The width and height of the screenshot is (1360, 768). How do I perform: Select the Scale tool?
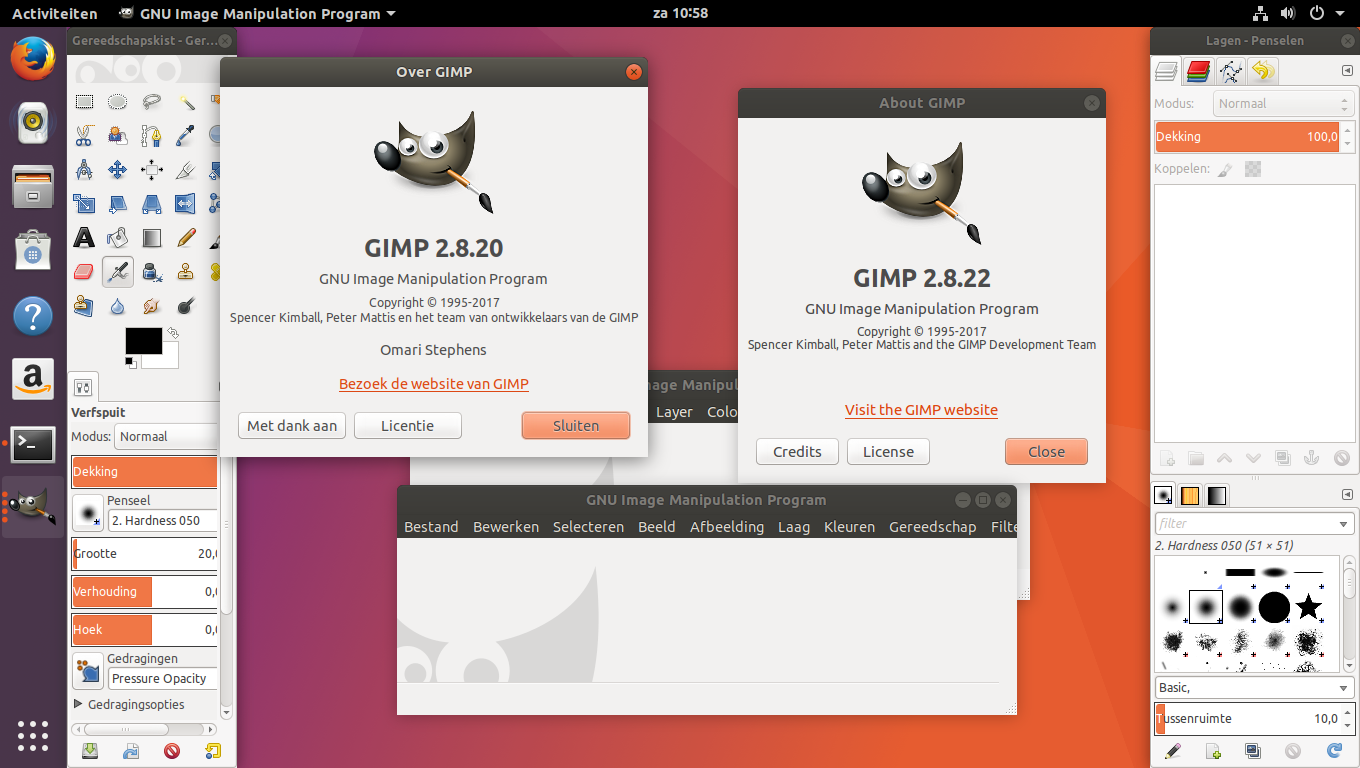pyautogui.click(x=84, y=203)
